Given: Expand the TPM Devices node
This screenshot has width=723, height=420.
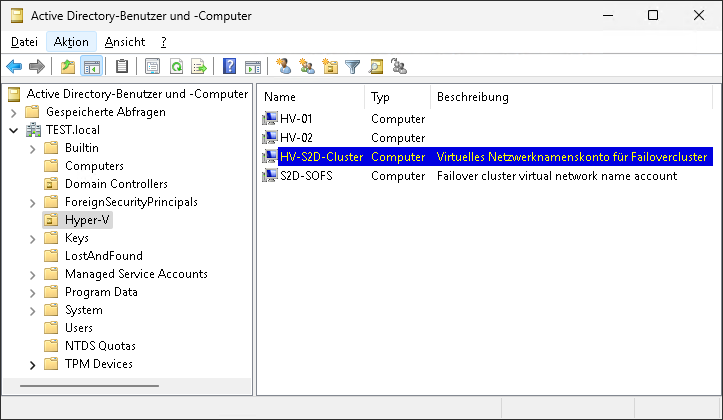Looking at the screenshot, I should [x=32, y=365].
